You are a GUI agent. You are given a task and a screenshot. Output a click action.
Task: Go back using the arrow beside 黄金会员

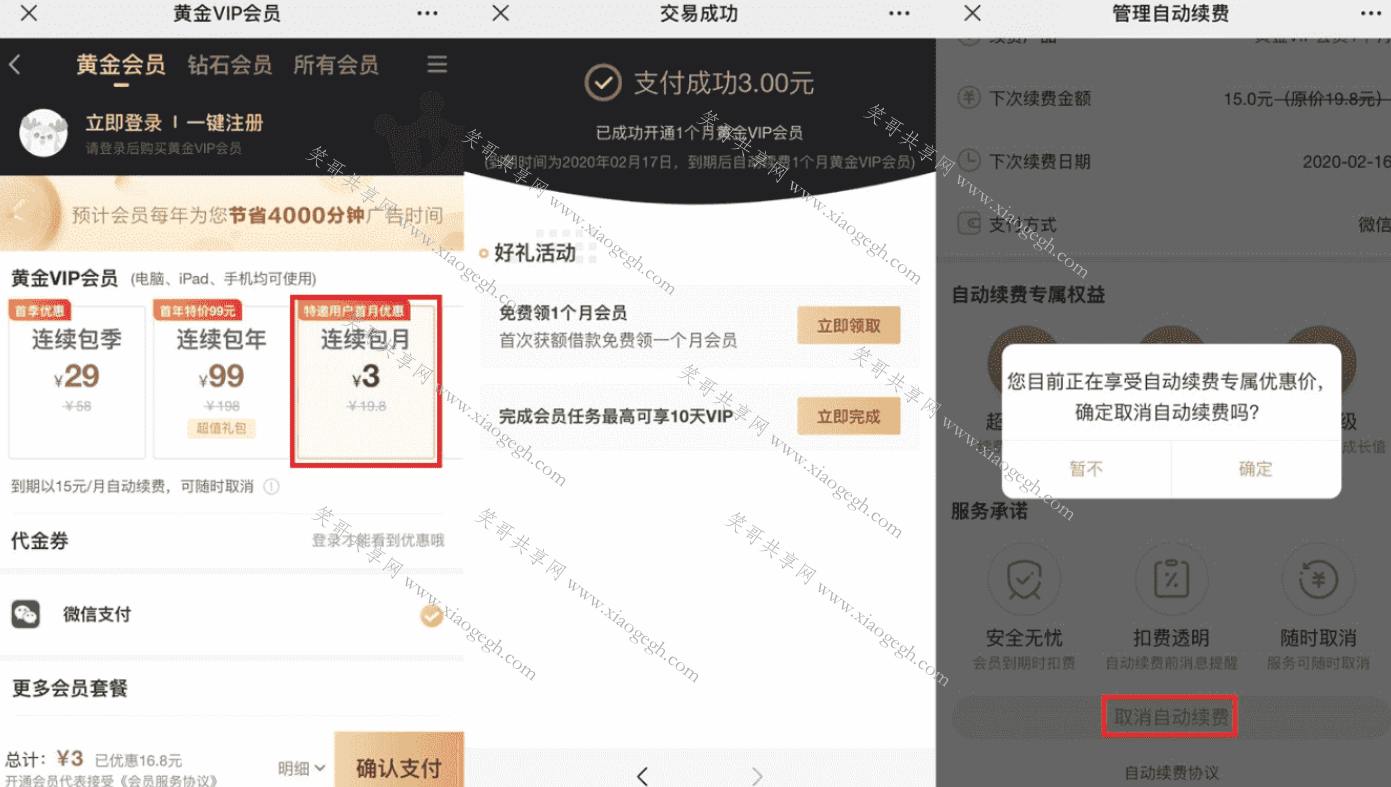click(x=15, y=65)
